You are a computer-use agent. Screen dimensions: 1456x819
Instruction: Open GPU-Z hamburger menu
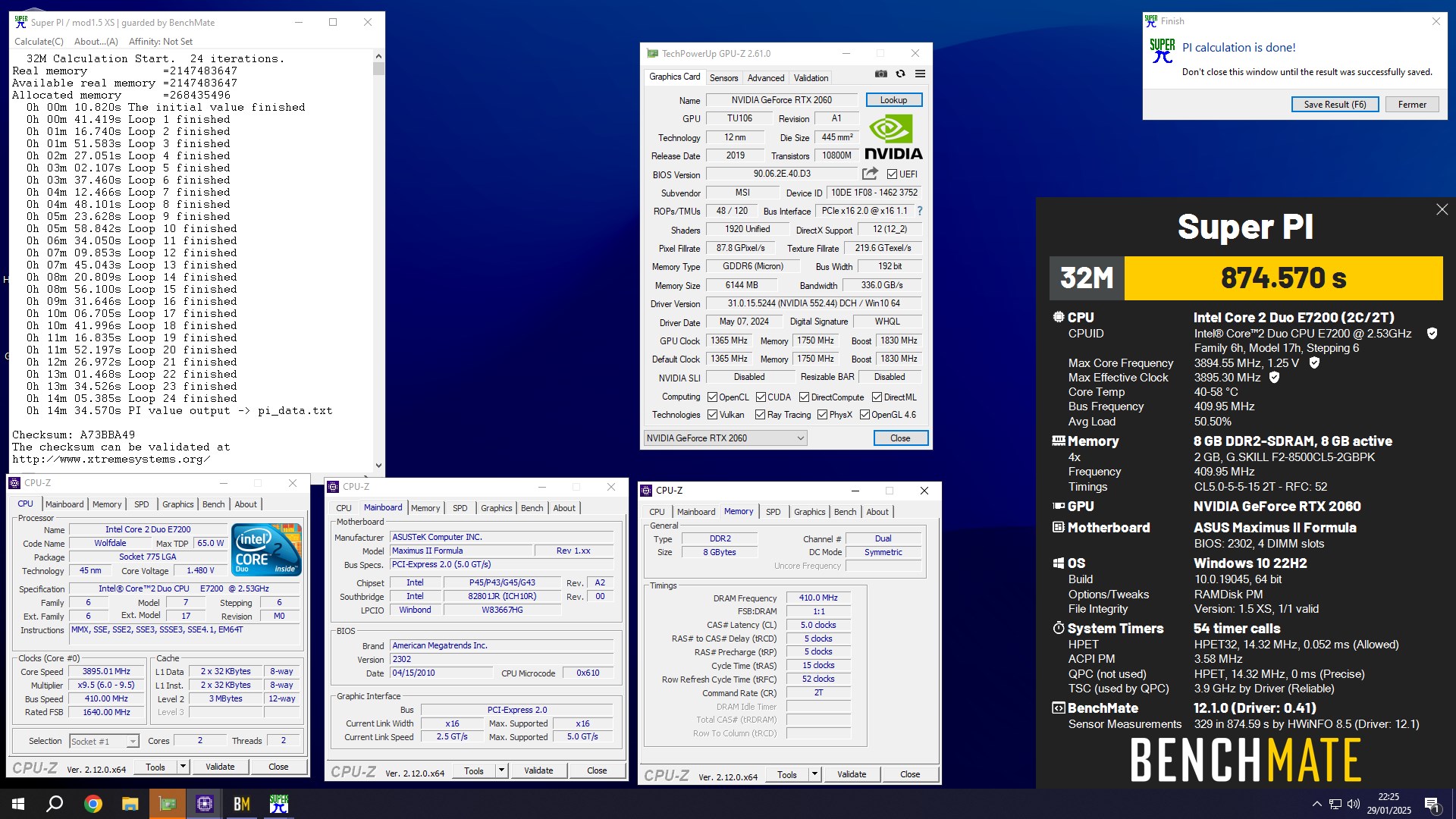click(920, 74)
